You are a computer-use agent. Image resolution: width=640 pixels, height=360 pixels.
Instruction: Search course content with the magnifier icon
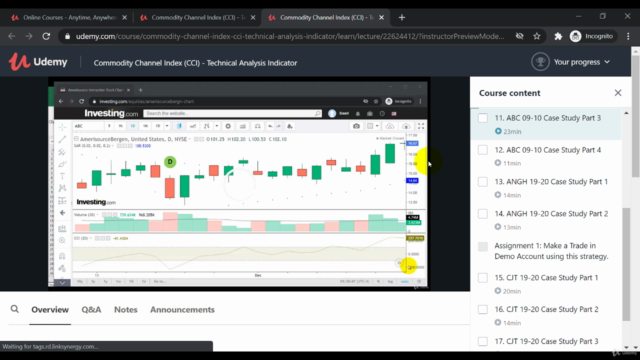click(x=15, y=309)
